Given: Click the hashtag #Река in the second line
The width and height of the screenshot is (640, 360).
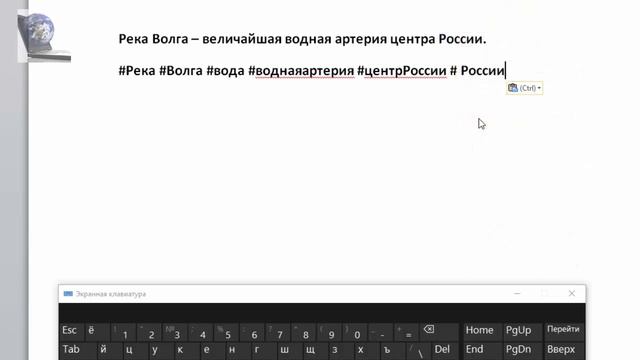Looking at the screenshot, I should pos(137,71).
